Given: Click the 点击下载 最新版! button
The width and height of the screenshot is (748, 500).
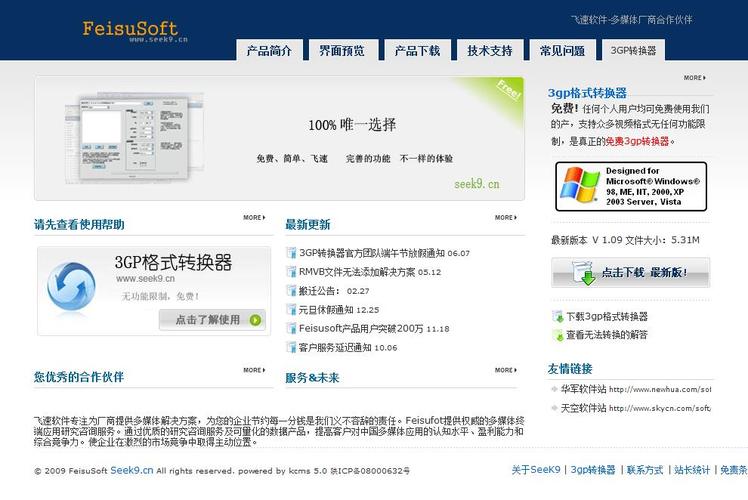Looking at the screenshot, I should pos(631,272).
